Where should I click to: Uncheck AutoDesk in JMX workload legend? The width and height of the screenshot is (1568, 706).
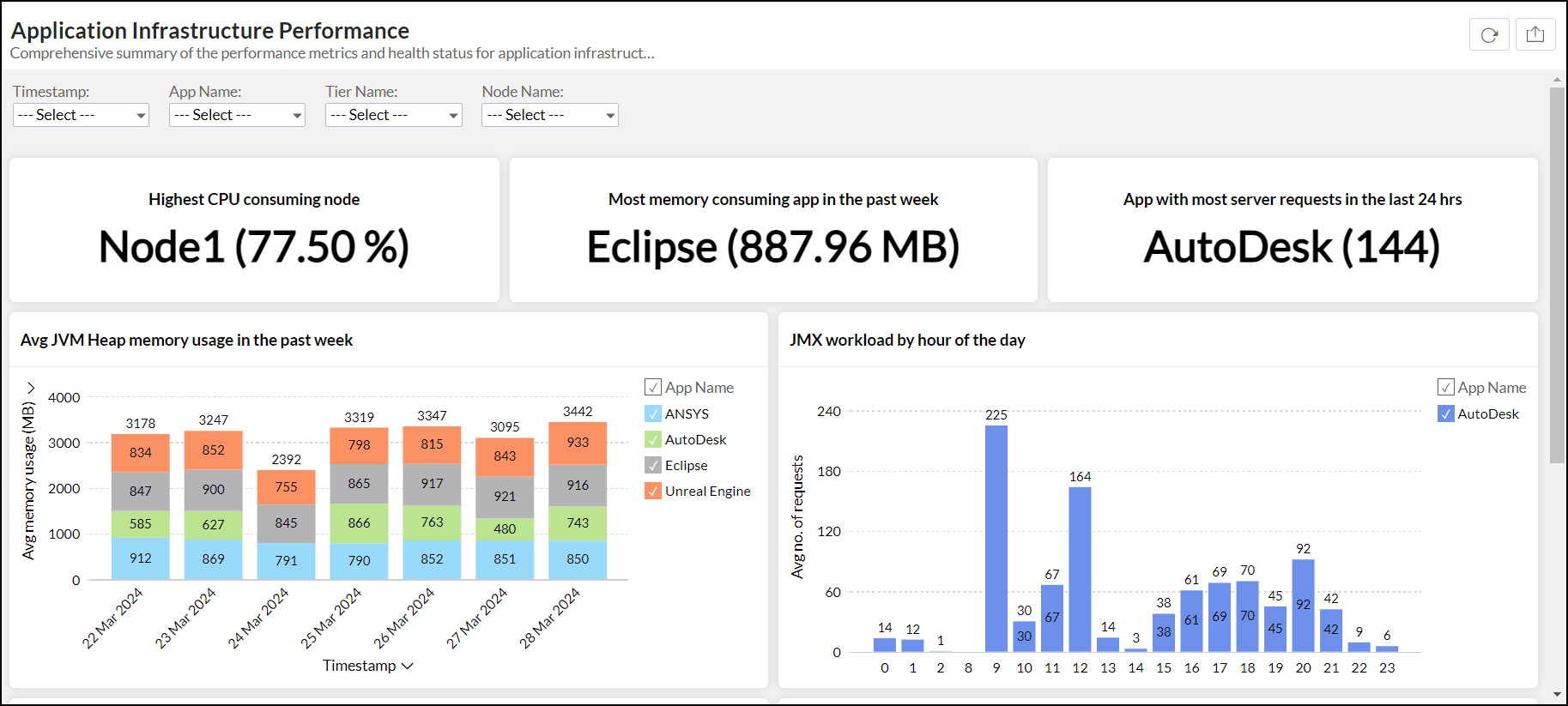point(1446,413)
